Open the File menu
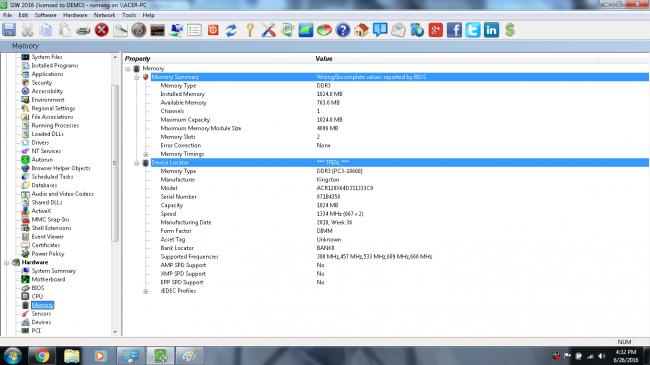650x365 pixels. point(7,15)
